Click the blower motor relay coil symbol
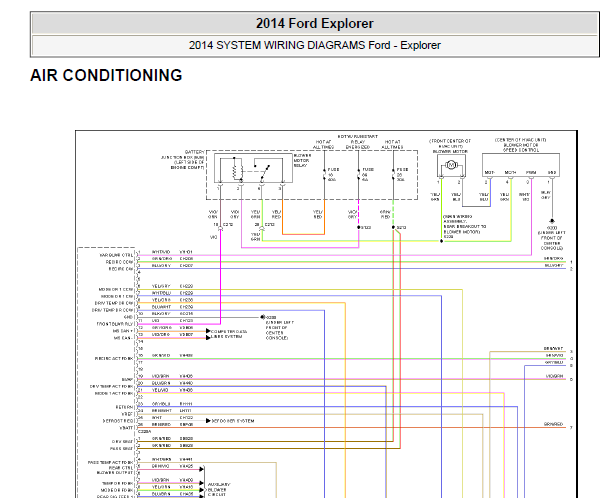 (x=237, y=170)
